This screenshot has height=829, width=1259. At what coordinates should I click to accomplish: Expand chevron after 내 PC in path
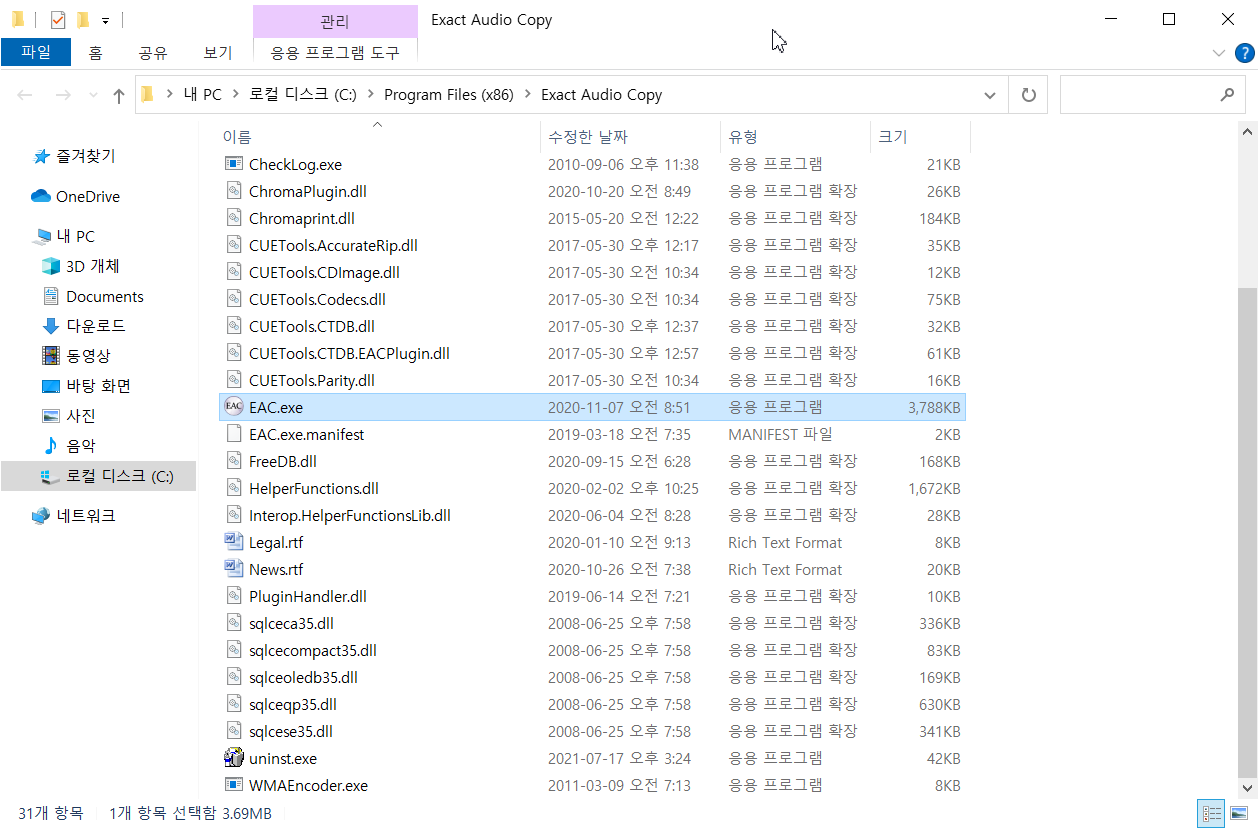235,95
